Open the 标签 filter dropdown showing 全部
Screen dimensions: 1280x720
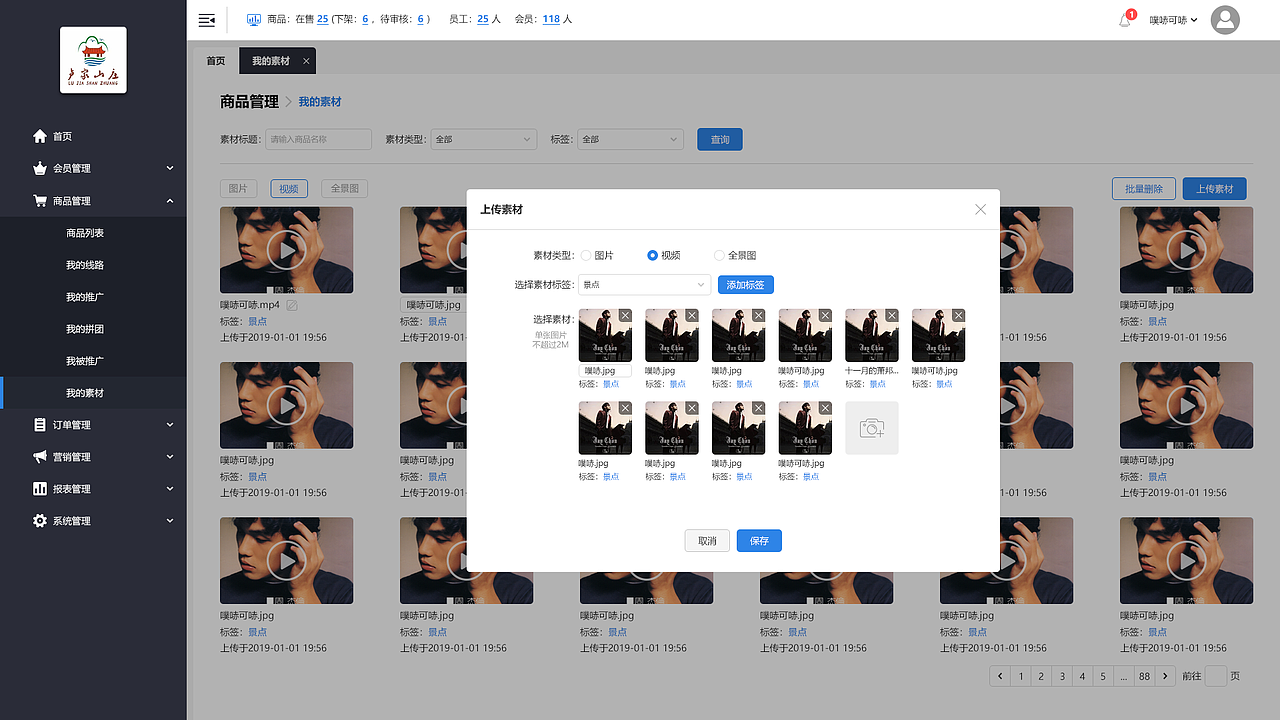point(630,140)
